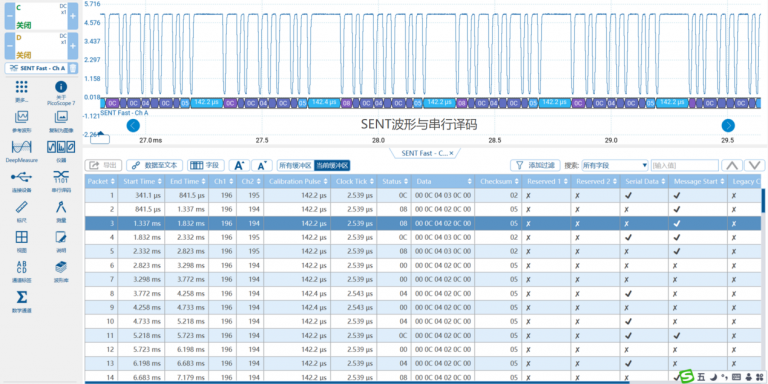768x384 pixels.
Task: Open 关于 PicoScope 7 info
Action: tap(61, 92)
